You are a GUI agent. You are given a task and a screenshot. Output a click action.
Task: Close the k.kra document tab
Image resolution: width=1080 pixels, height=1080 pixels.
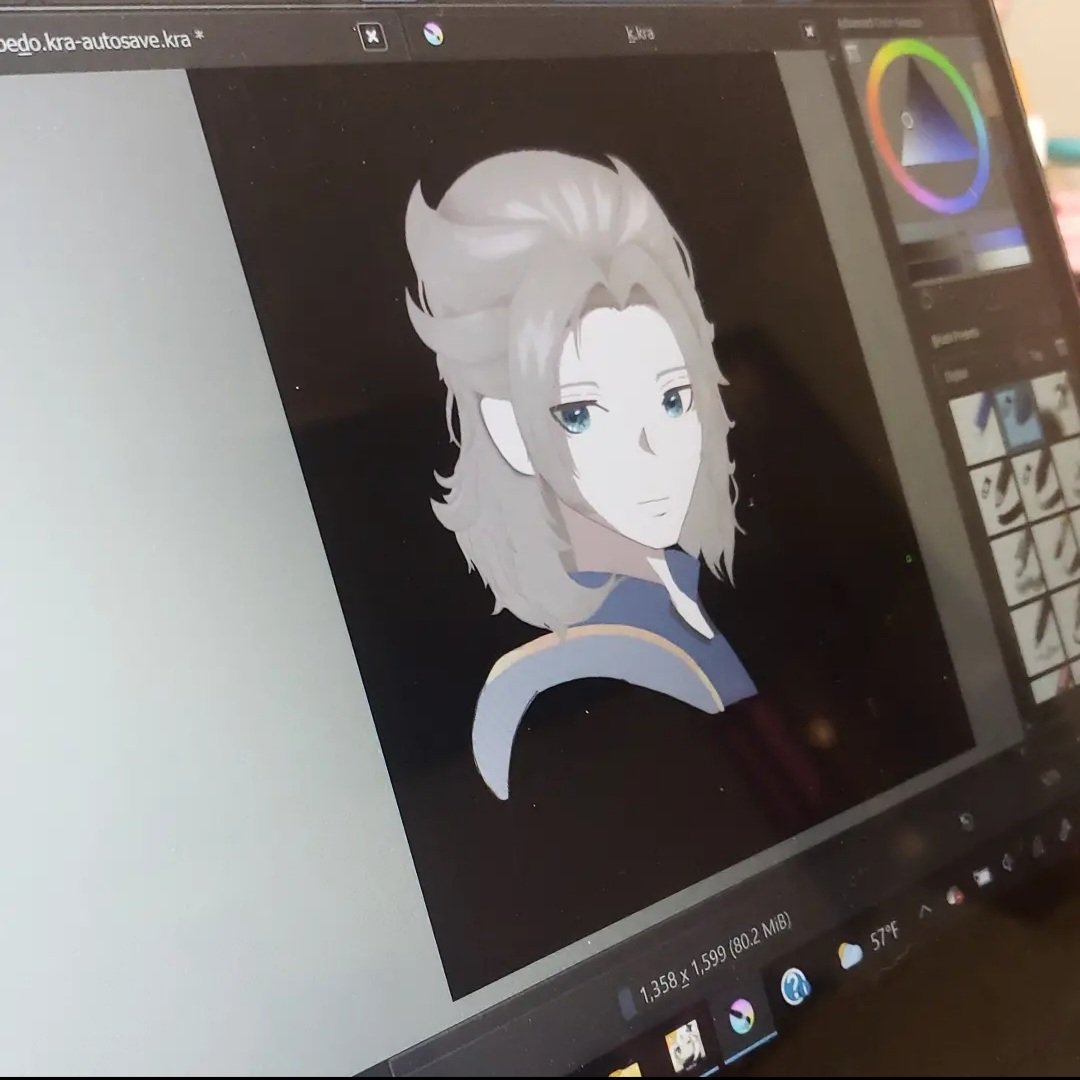pyautogui.click(x=810, y=31)
